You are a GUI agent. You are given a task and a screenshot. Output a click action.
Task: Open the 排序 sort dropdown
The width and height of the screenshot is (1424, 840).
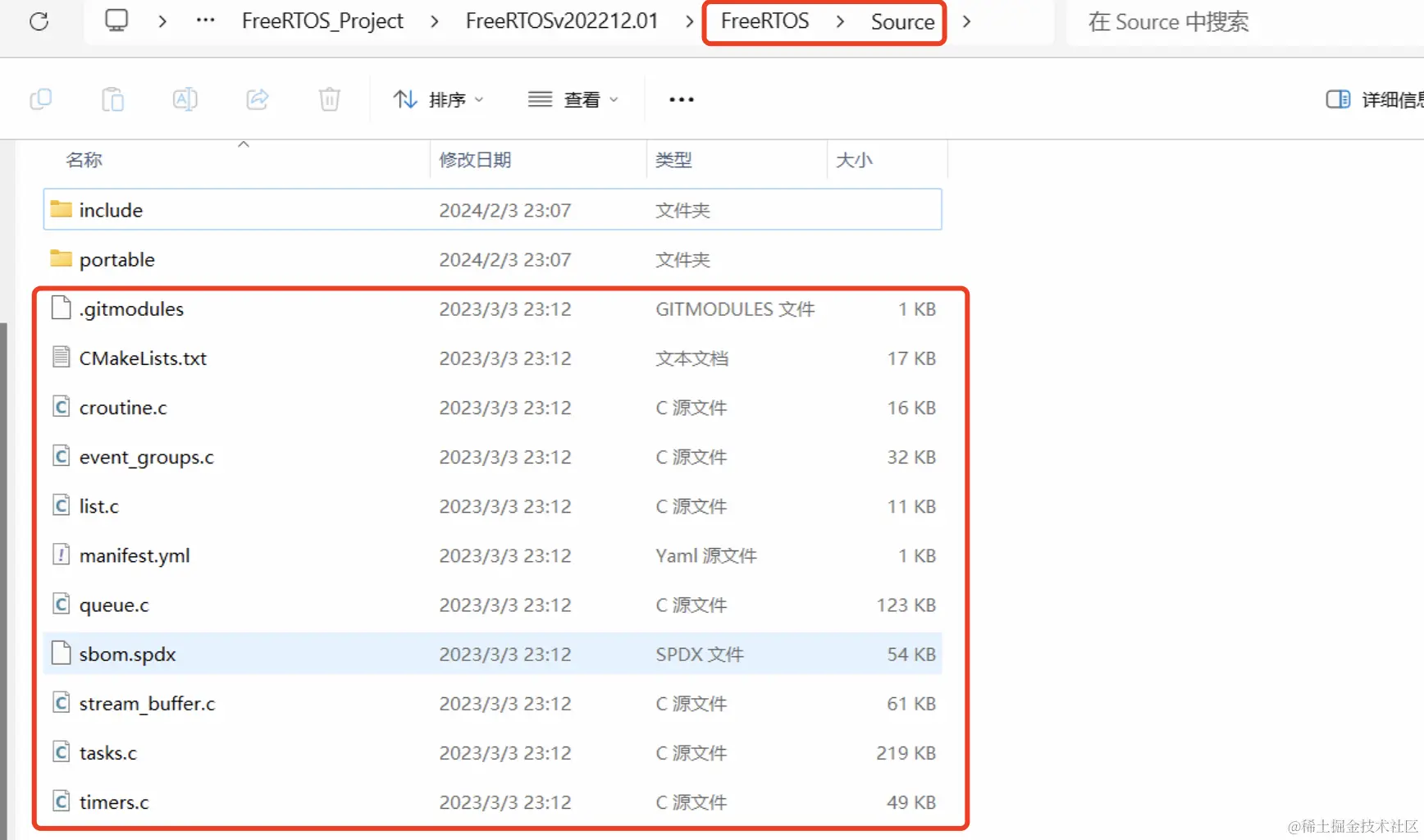coord(438,99)
